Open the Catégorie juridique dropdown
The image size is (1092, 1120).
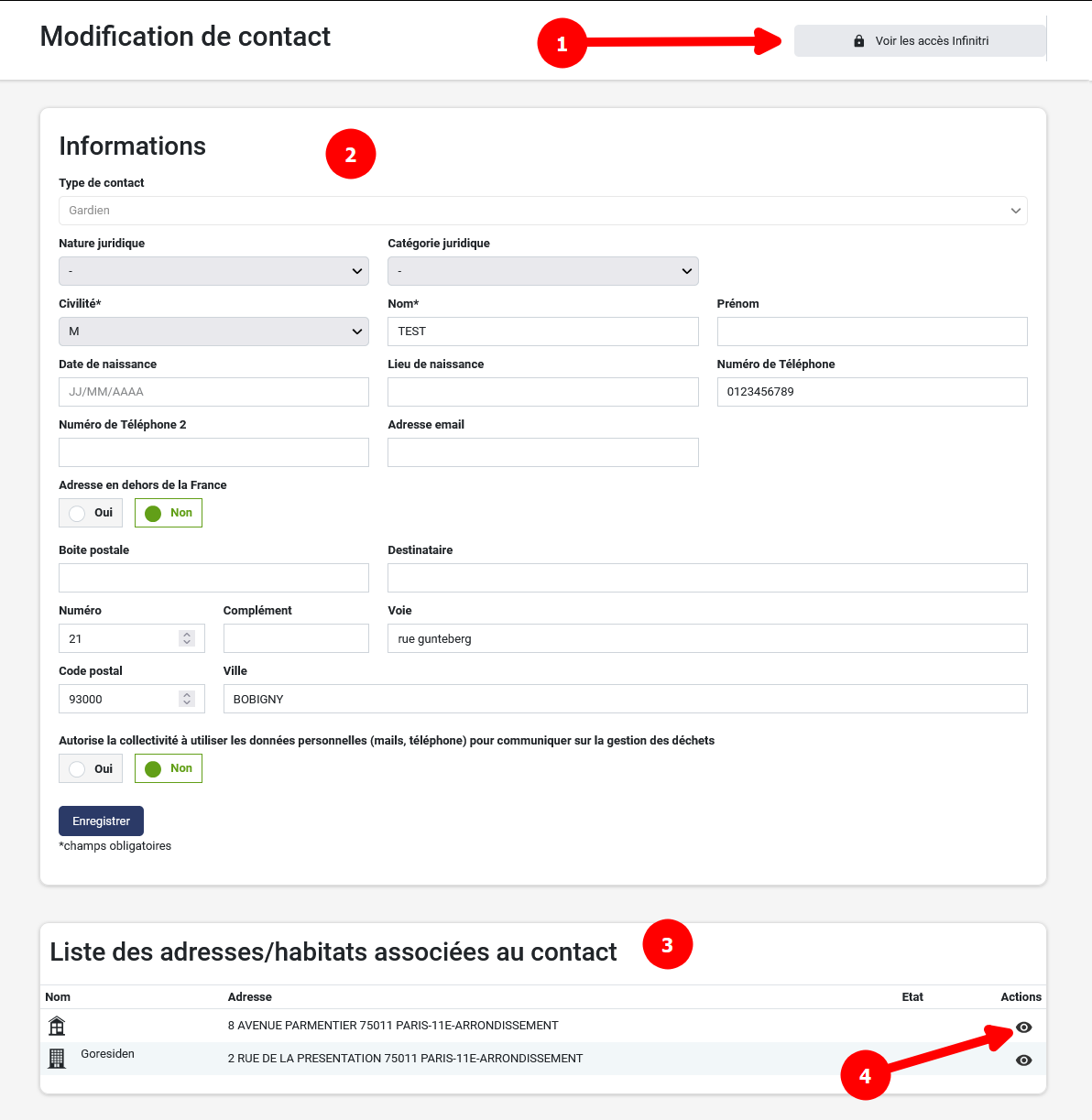tap(542, 271)
